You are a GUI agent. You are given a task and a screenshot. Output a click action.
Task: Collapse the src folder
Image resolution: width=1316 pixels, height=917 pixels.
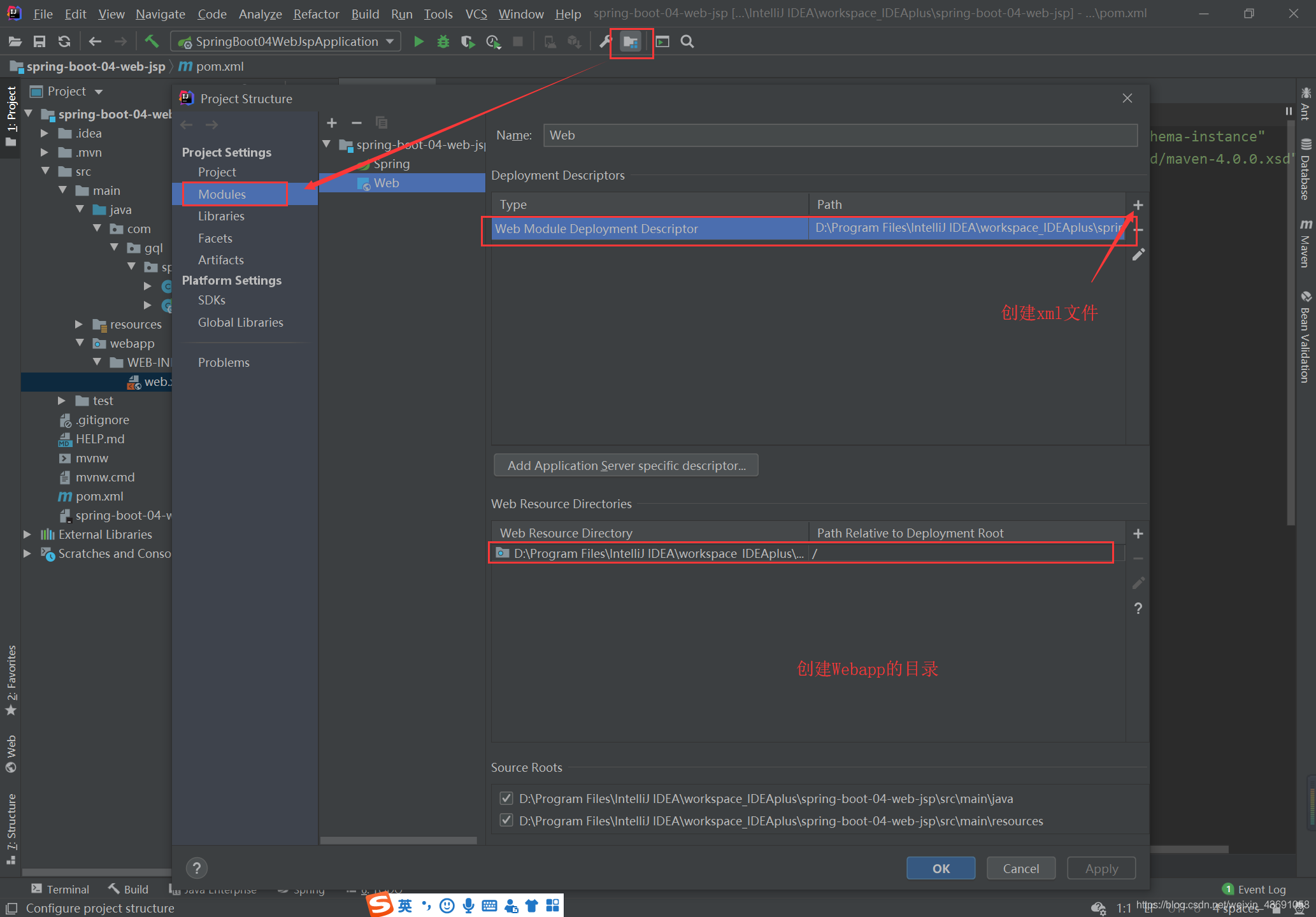click(45, 171)
